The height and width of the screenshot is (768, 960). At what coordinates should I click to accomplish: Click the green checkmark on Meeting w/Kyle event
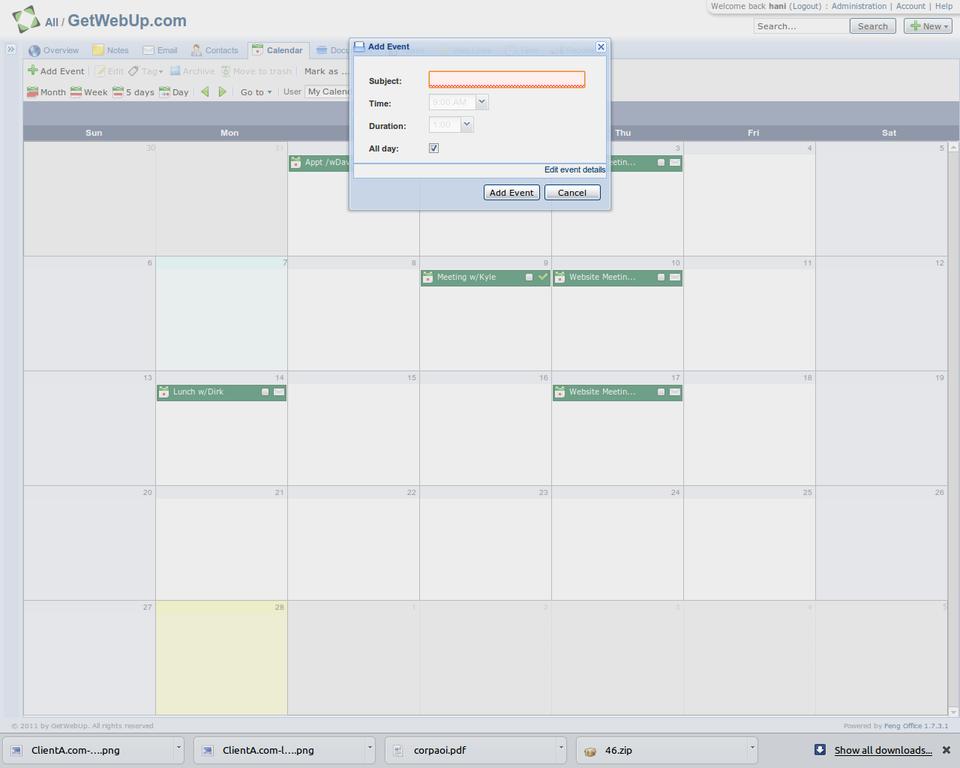point(542,277)
